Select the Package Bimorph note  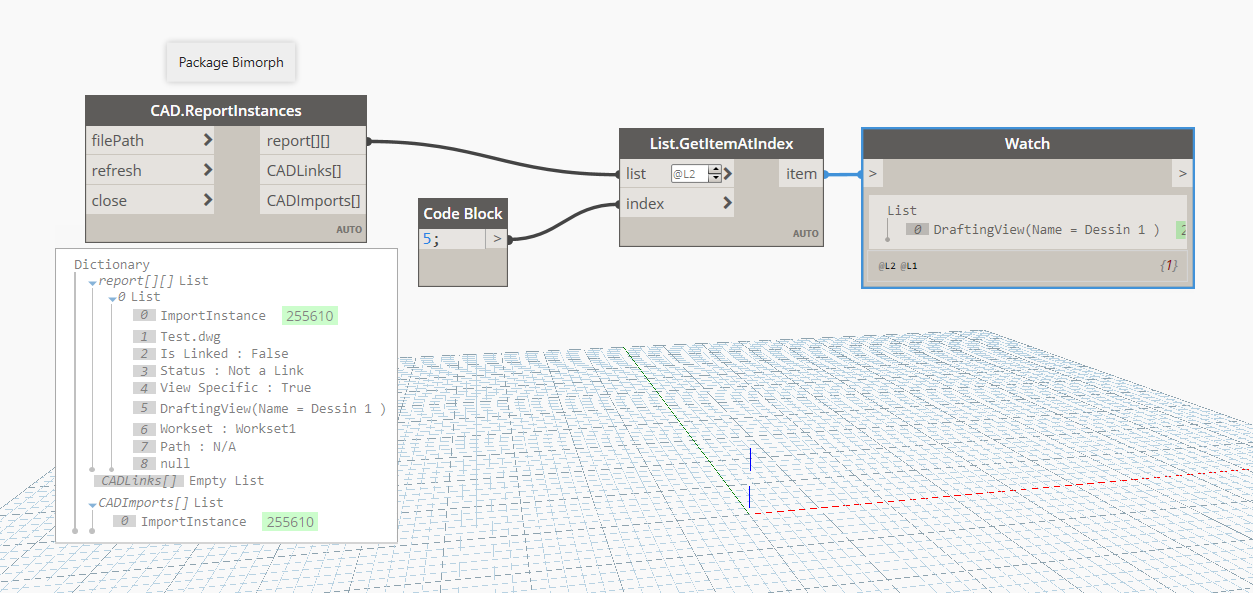click(x=231, y=62)
